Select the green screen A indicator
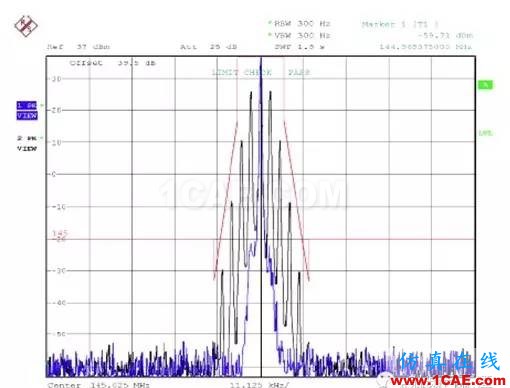This screenshot has width=510, height=388. (485, 85)
